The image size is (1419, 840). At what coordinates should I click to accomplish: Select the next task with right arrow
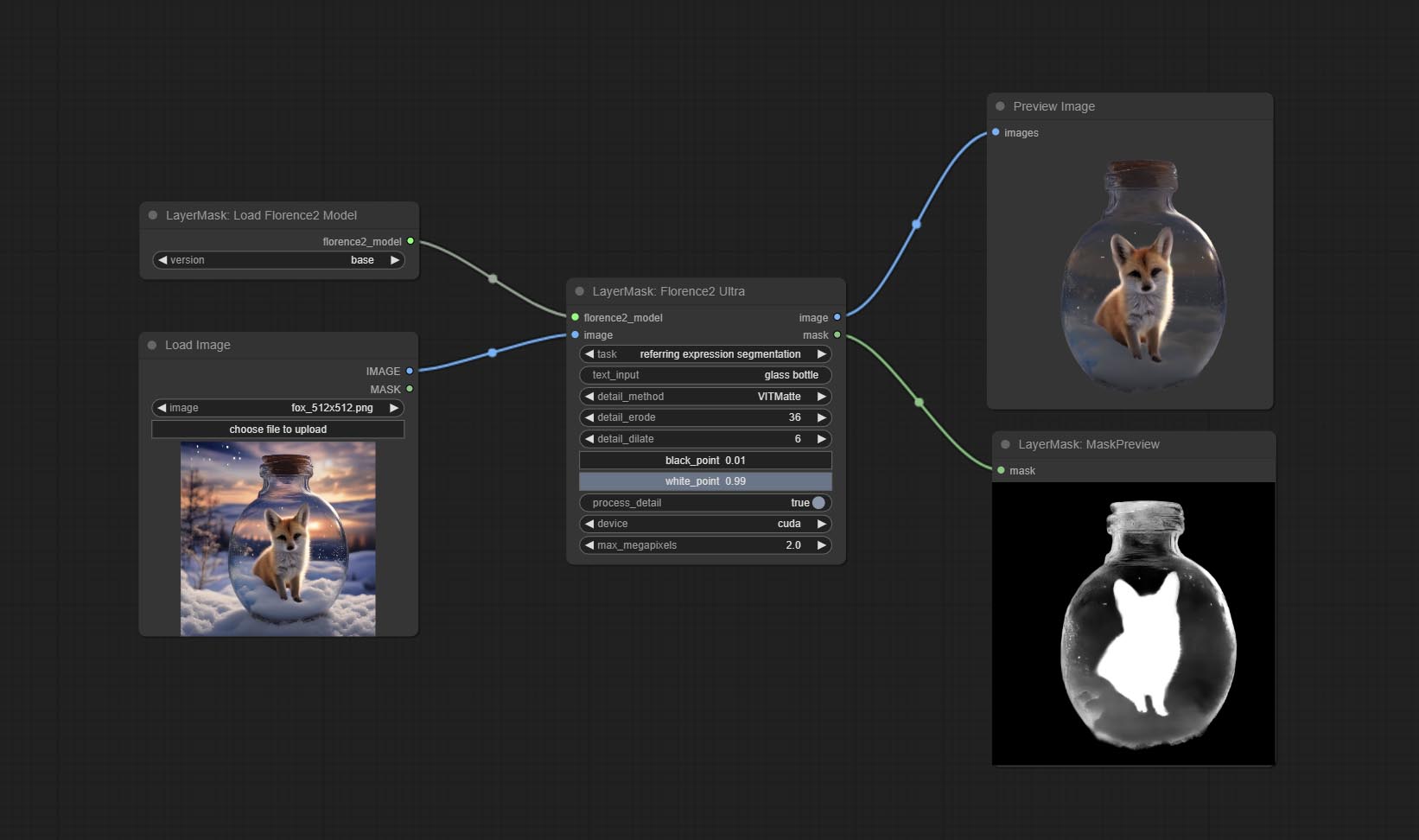click(822, 354)
